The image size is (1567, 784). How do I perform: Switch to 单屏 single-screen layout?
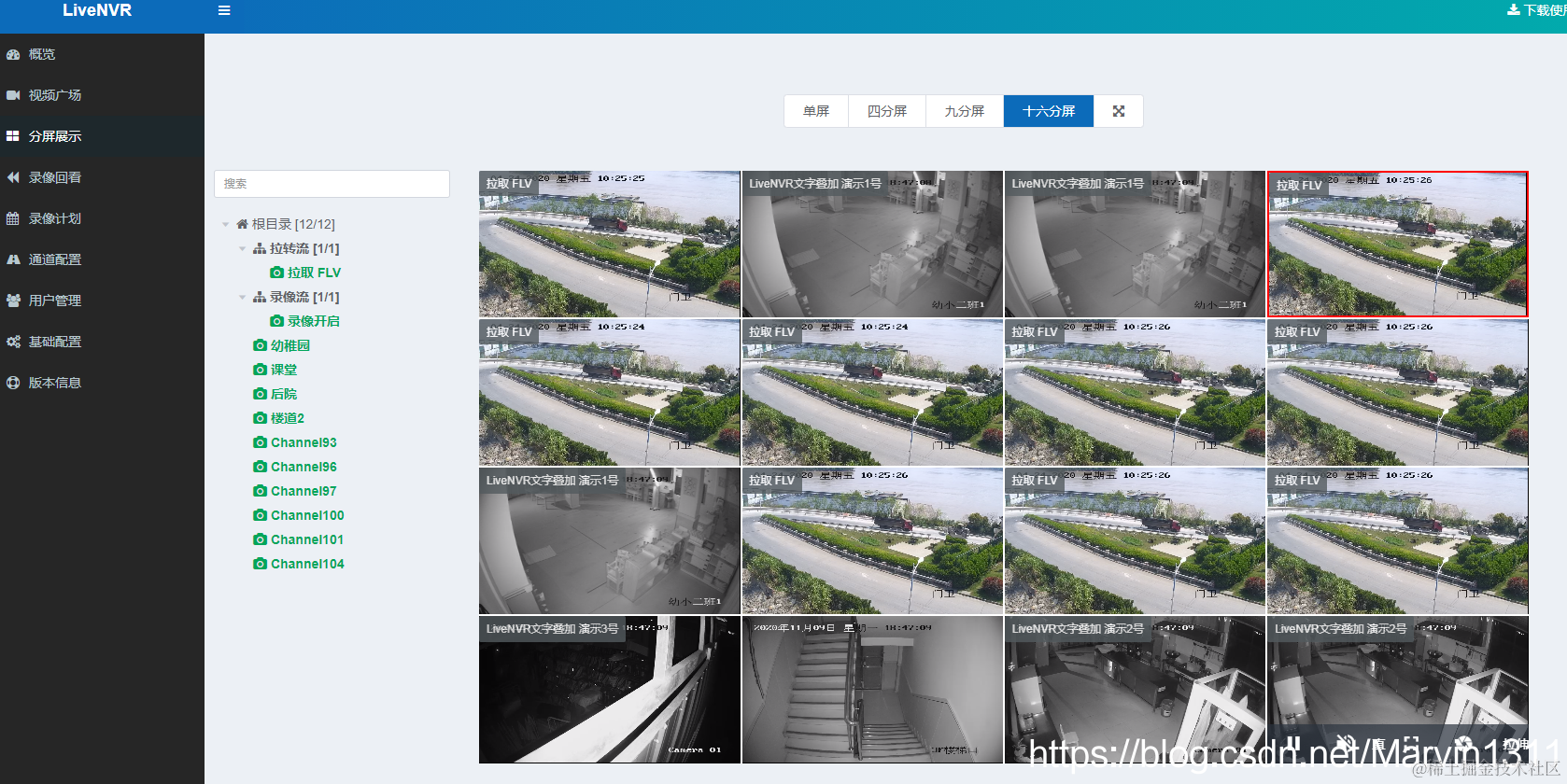(x=816, y=111)
